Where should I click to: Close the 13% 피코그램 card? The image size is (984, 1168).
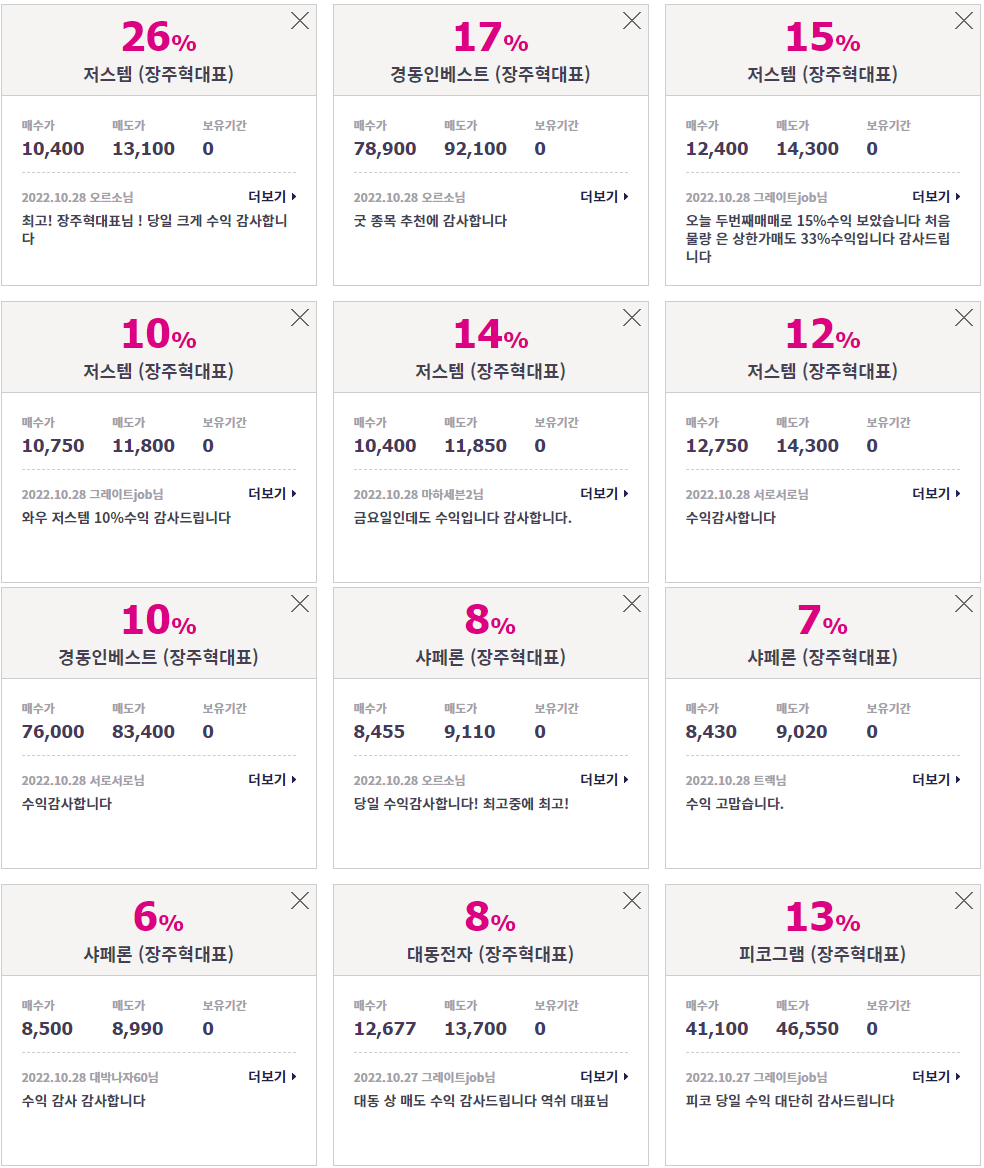click(x=964, y=901)
